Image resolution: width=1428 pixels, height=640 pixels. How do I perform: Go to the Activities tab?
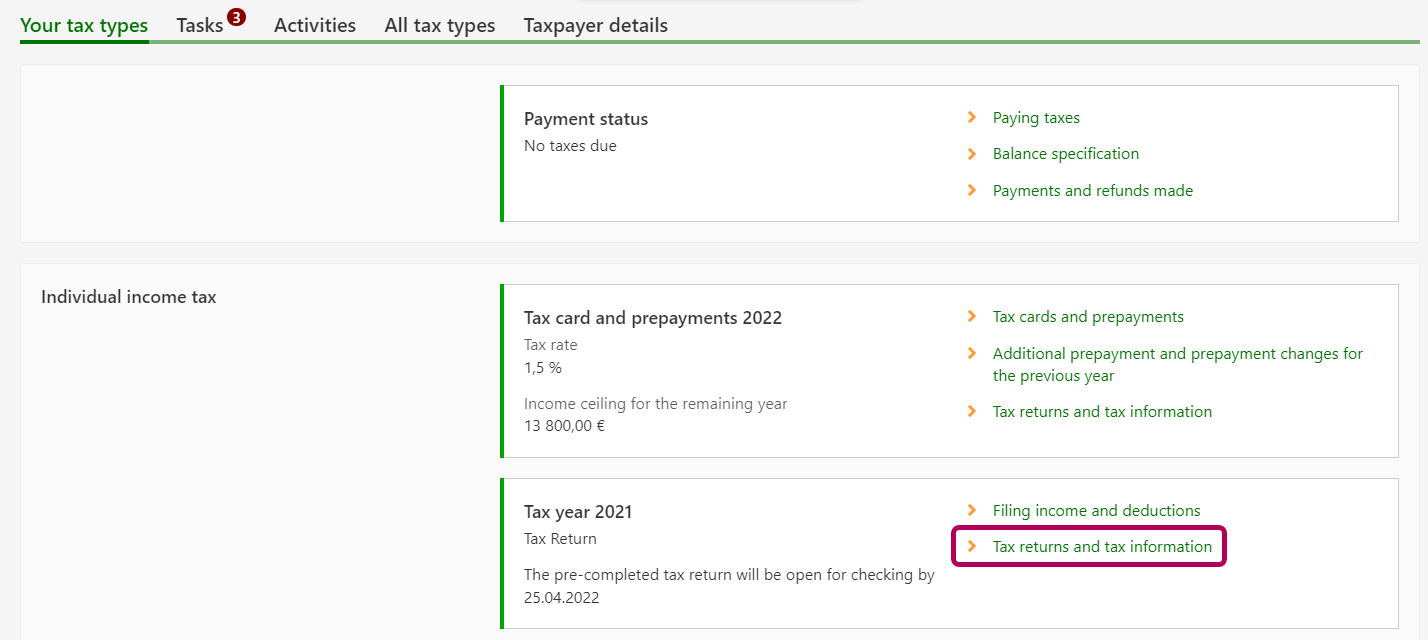[x=315, y=26]
